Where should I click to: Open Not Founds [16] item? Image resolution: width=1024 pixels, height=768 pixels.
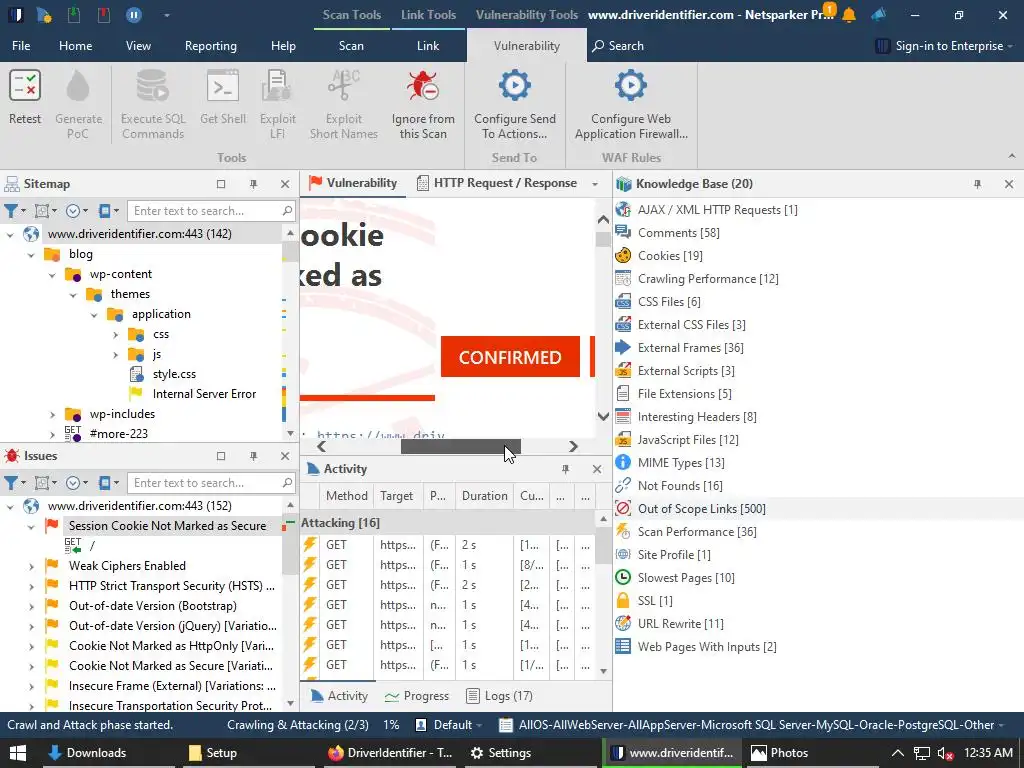click(x=680, y=486)
